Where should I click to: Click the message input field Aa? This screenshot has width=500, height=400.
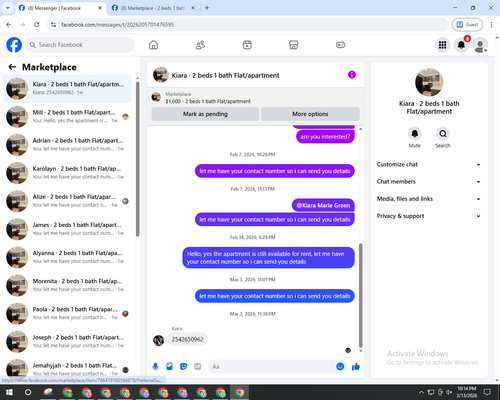272,367
